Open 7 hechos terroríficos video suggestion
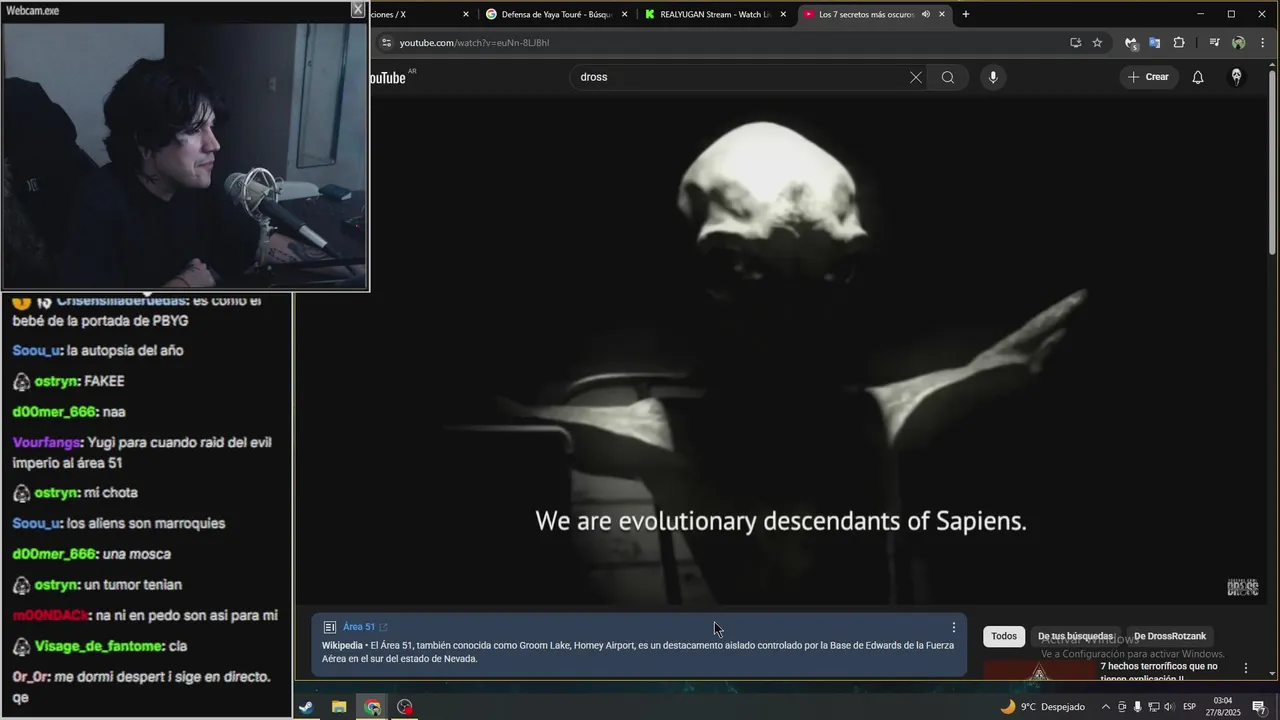The image size is (1280, 720). point(1159,671)
